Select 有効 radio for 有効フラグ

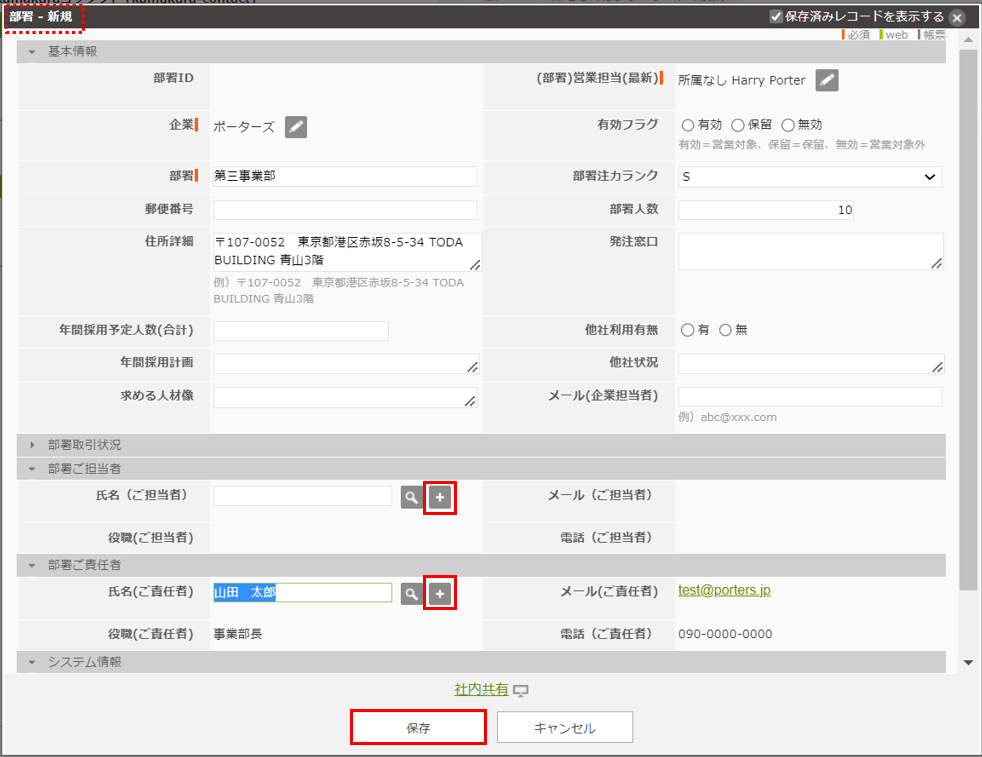click(687, 126)
